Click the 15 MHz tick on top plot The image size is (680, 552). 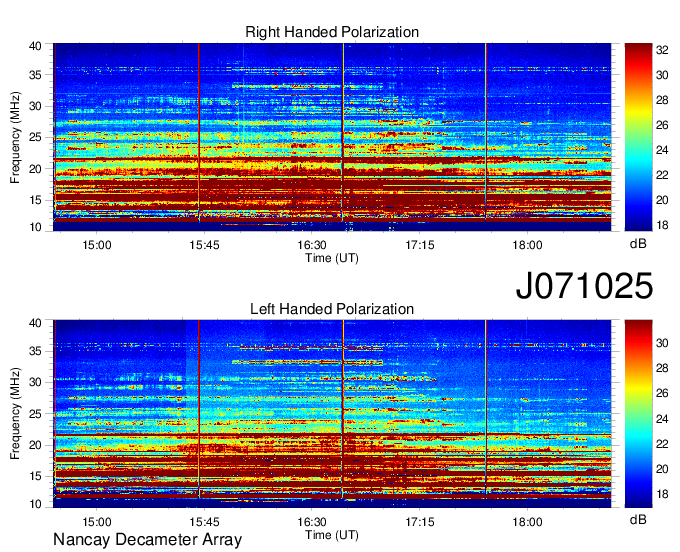(36, 200)
